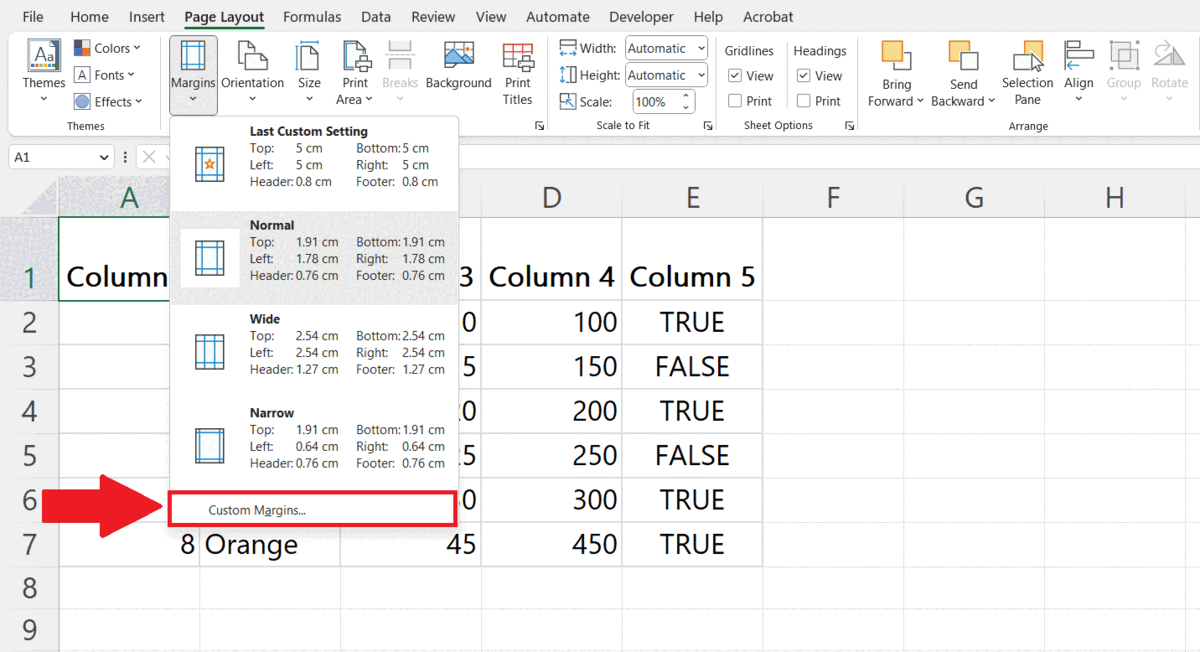Switch to the Formulas ribbon tab

(x=312, y=16)
